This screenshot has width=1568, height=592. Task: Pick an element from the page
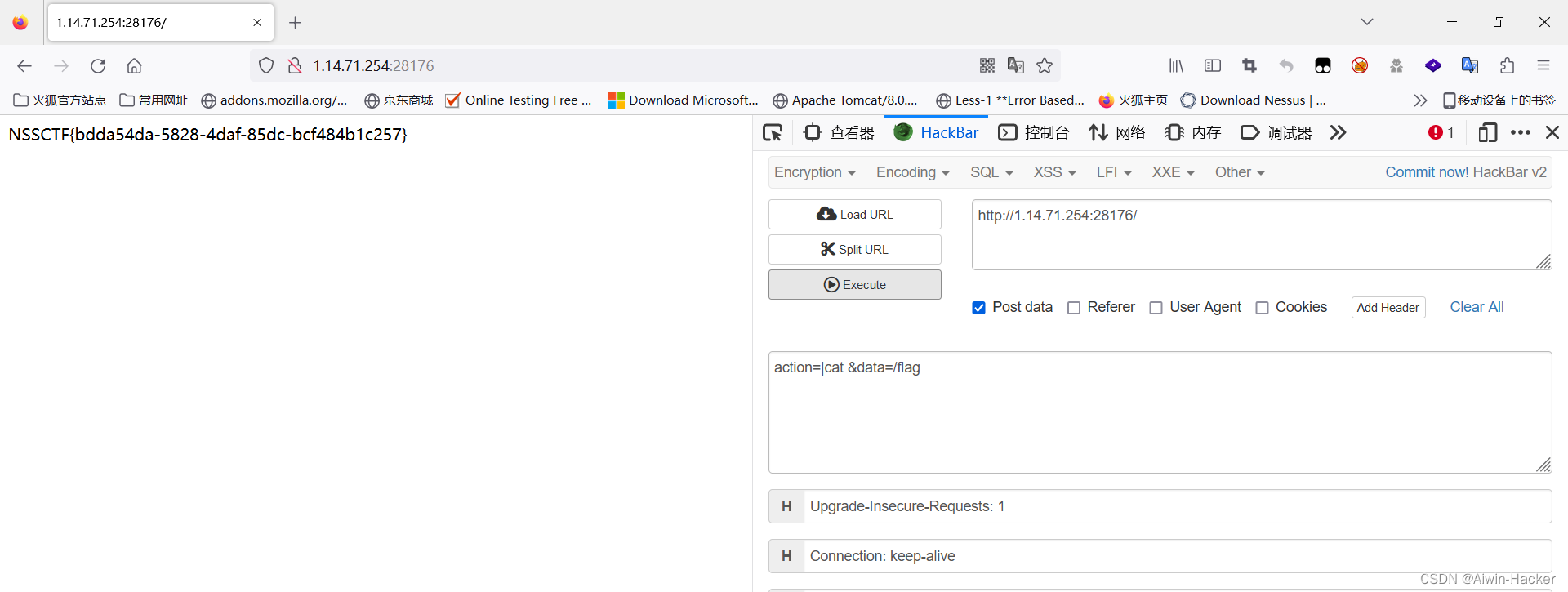point(773,132)
